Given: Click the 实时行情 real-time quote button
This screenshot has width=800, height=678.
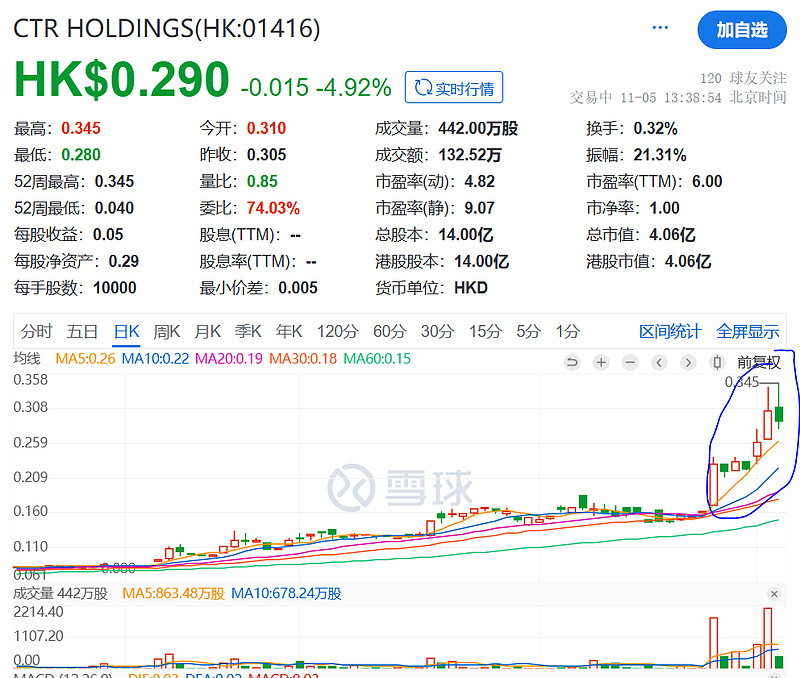Looking at the screenshot, I should [454, 87].
